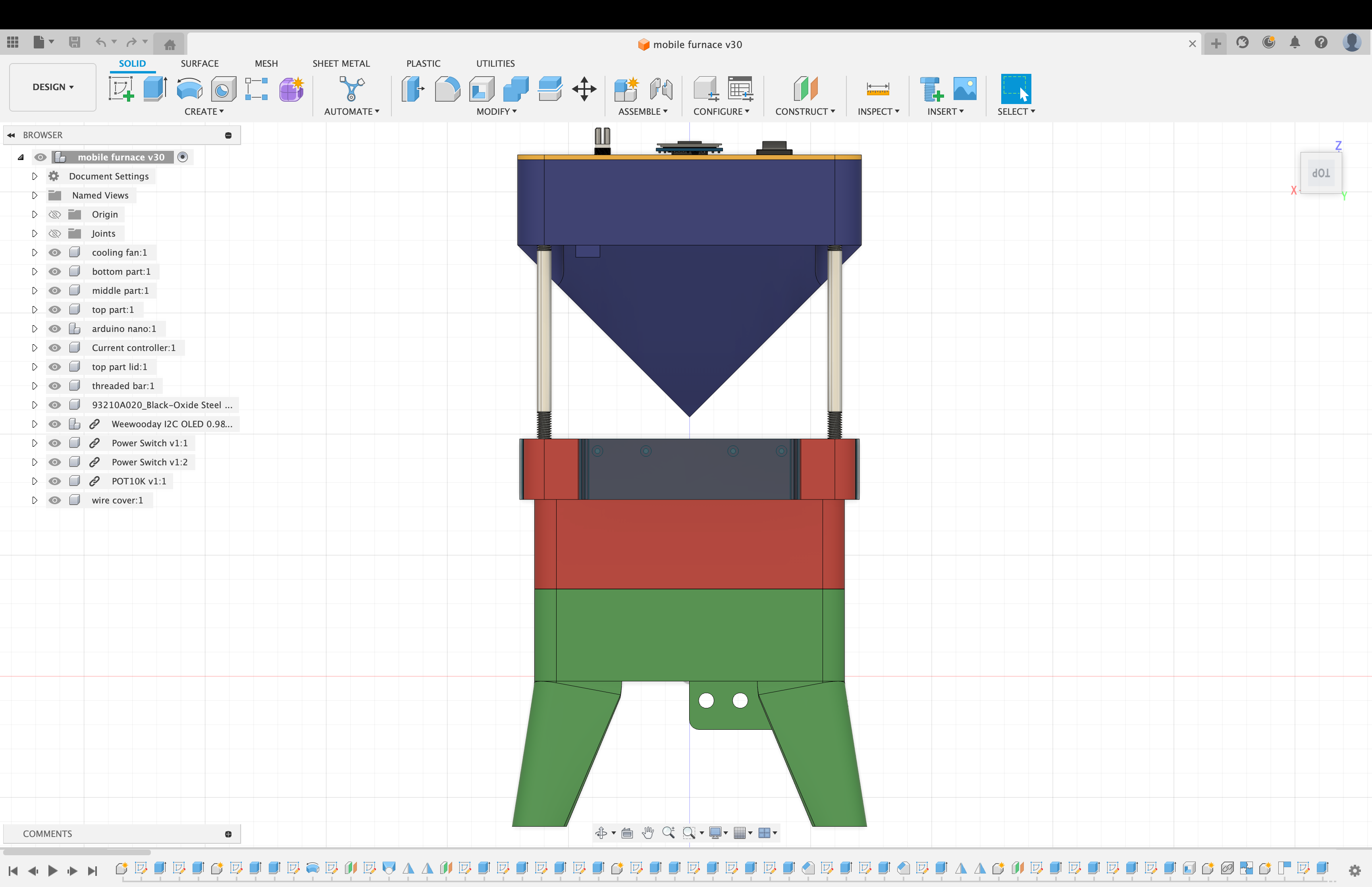Play the design timeline
The image size is (1372, 887).
point(52,870)
